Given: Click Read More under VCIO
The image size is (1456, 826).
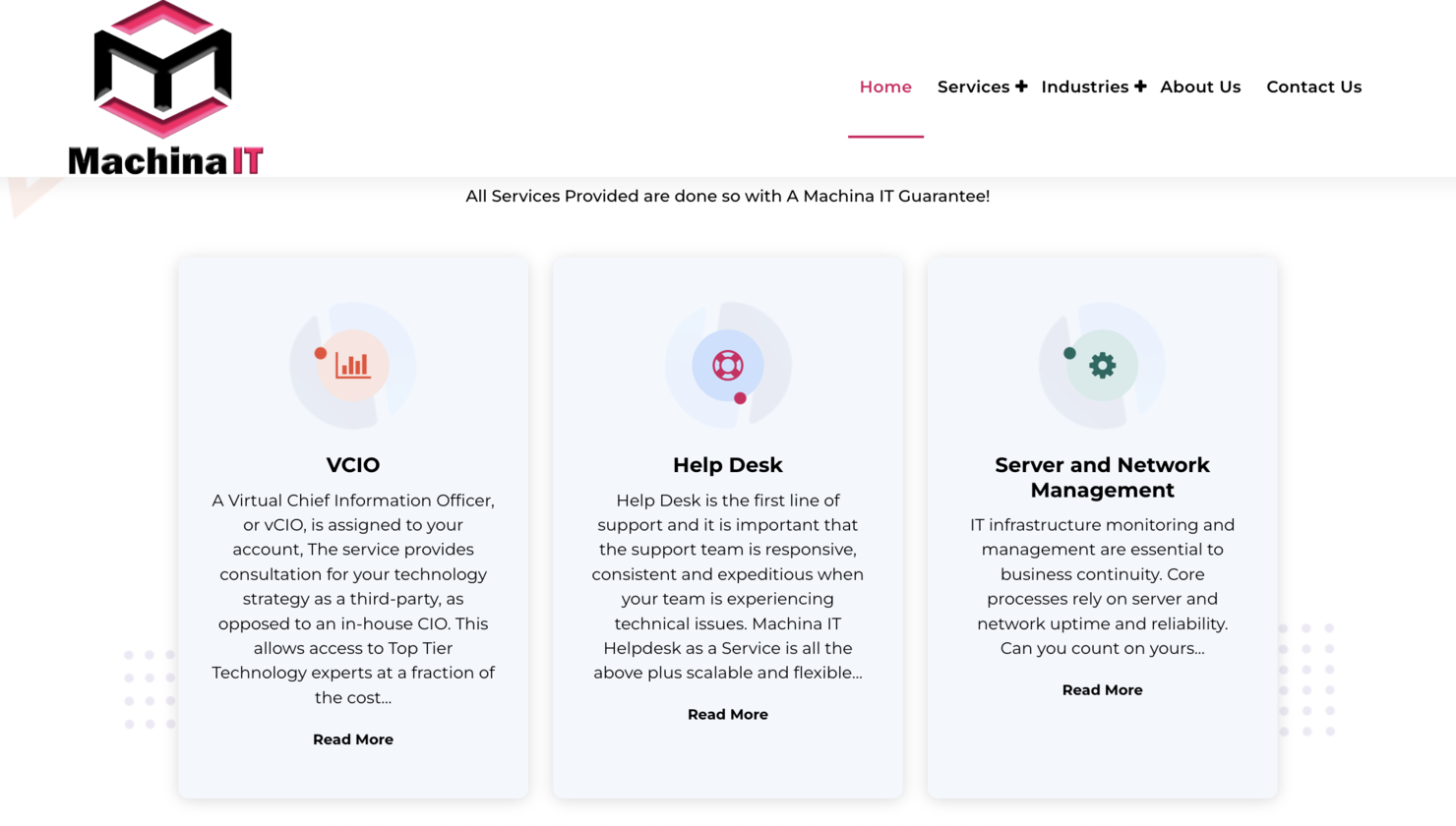Looking at the screenshot, I should 353,738.
